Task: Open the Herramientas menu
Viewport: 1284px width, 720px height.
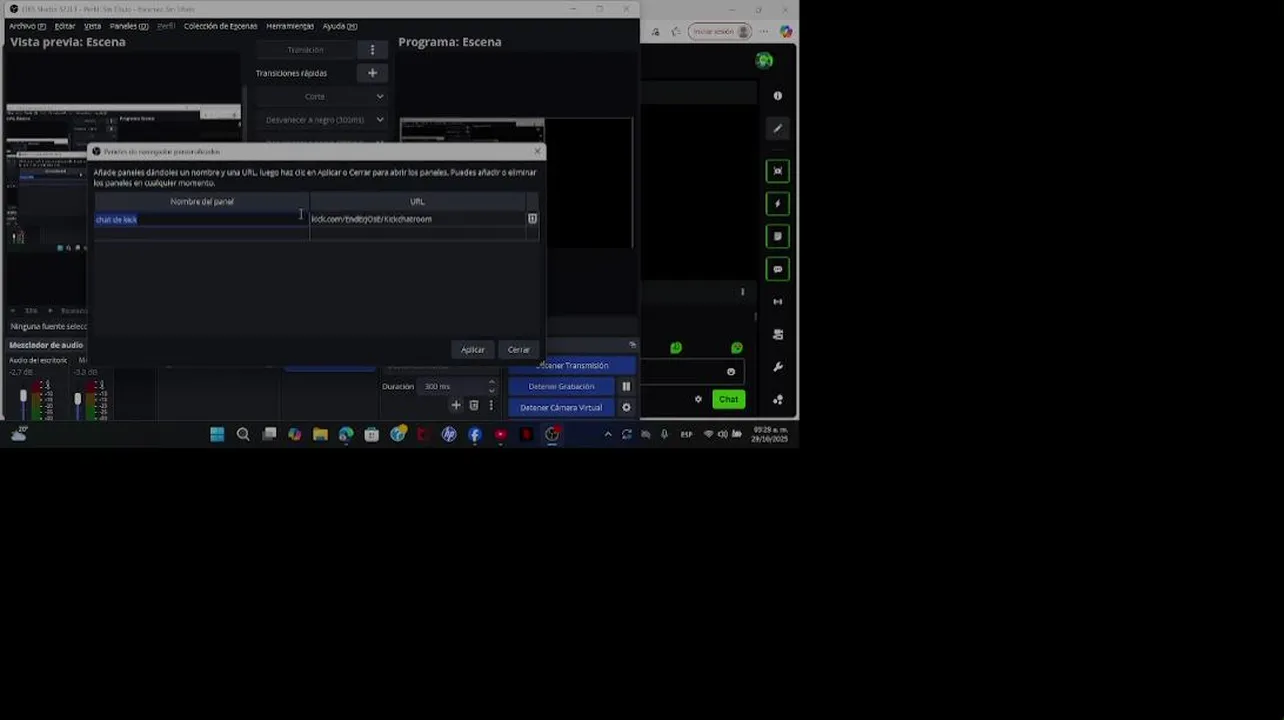Action: click(x=290, y=26)
